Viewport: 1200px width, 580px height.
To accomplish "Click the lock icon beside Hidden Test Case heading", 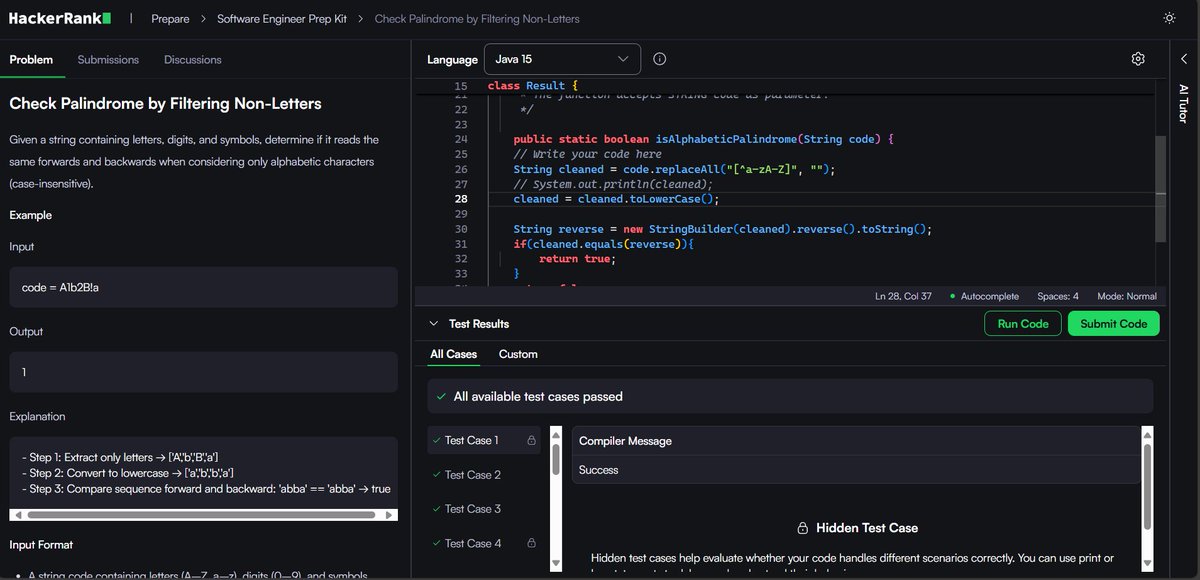I will (804, 527).
